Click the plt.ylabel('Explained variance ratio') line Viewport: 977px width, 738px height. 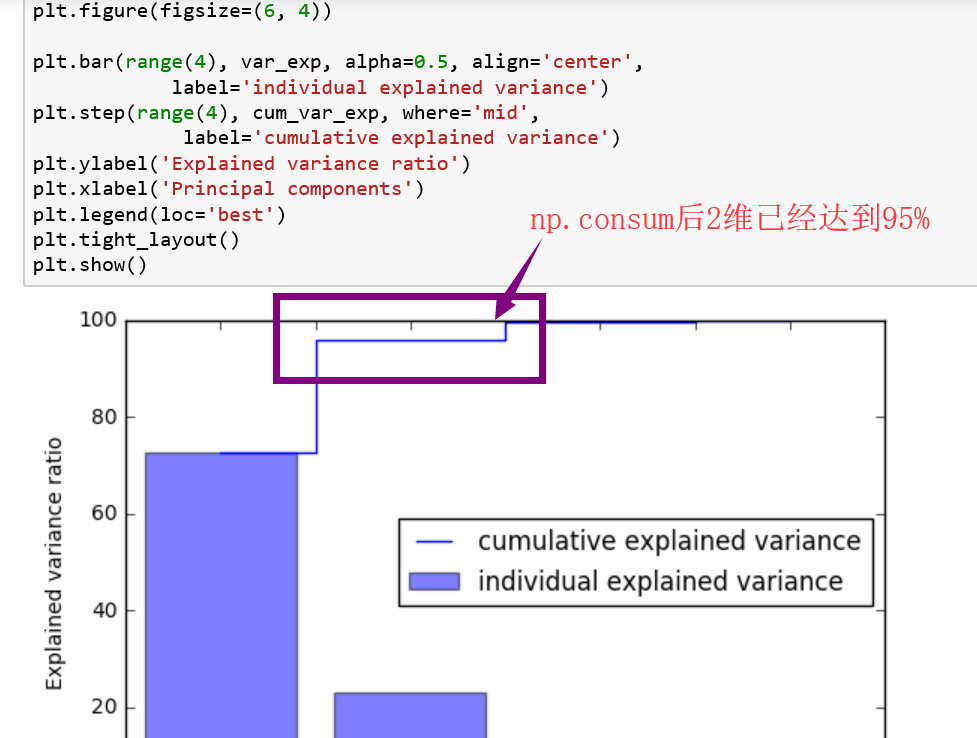coord(252,164)
